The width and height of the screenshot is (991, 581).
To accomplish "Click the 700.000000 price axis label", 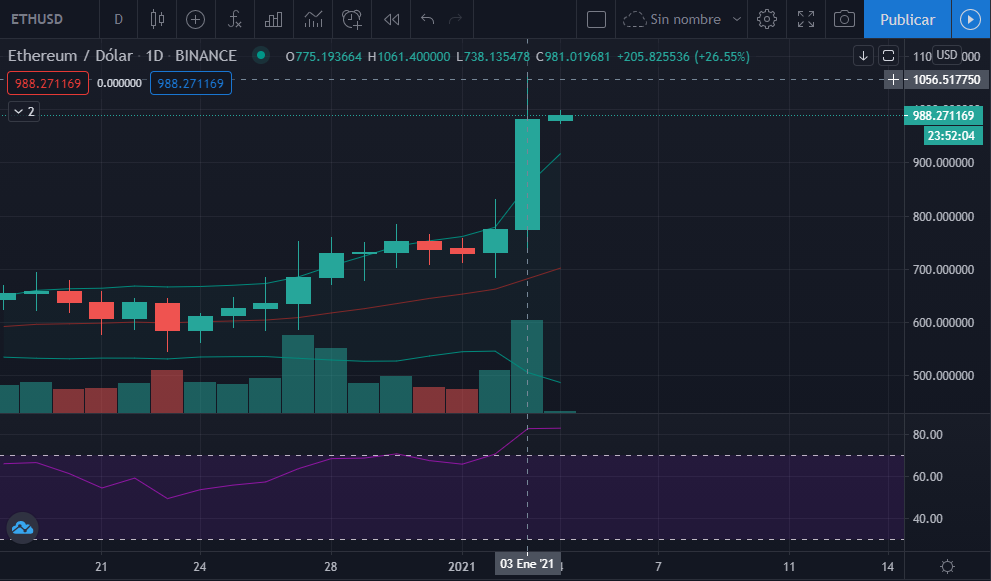I will (x=943, y=269).
